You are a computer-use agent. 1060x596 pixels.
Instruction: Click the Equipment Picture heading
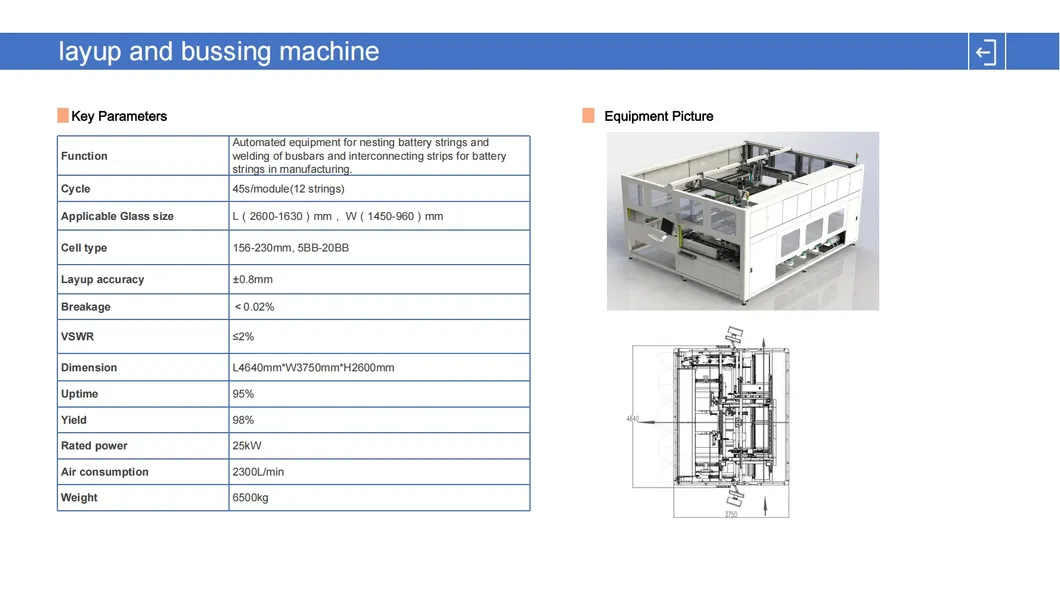pos(658,116)
